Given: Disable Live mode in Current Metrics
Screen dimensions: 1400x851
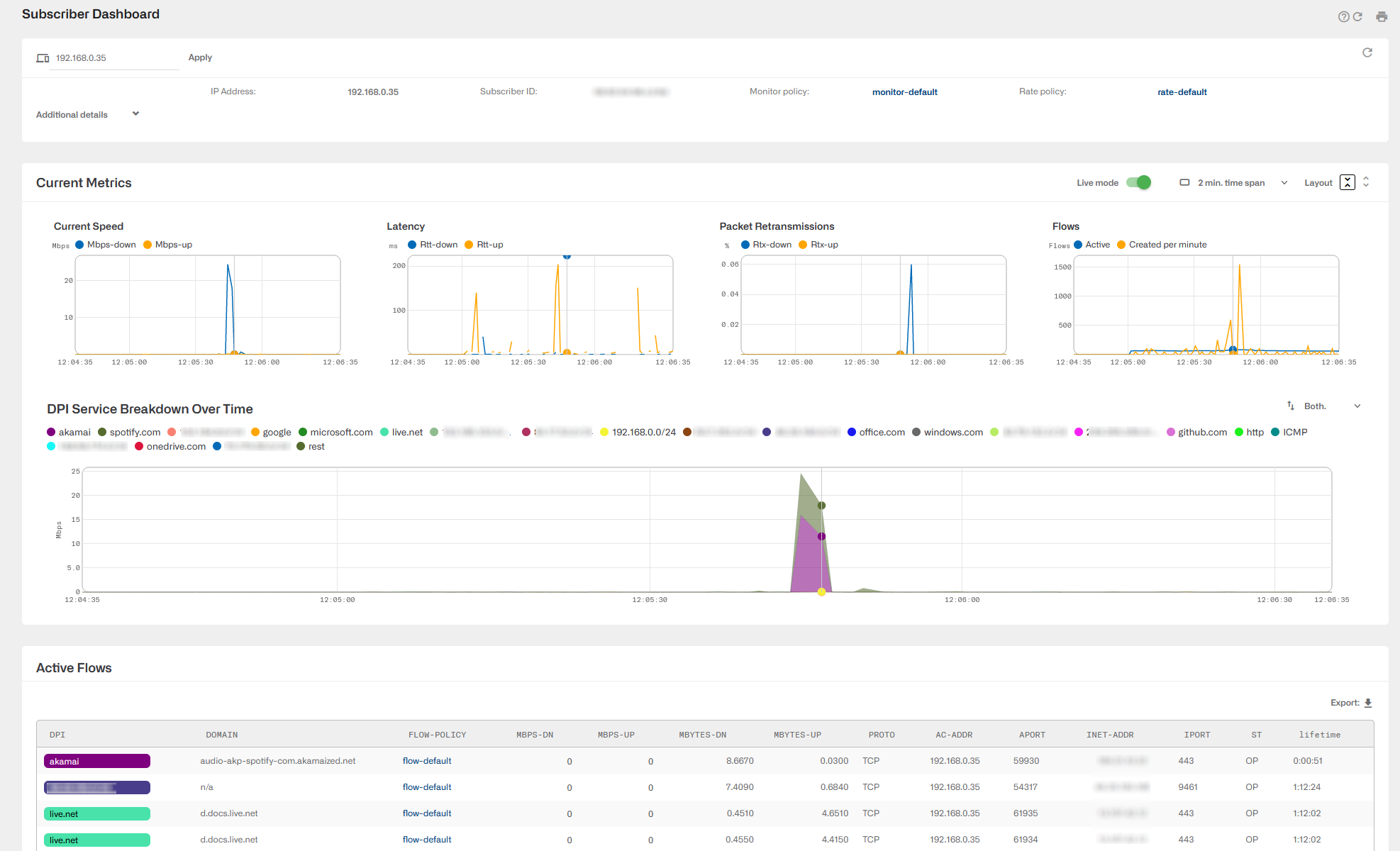Looking at the screenshot, I should 1138,182.
